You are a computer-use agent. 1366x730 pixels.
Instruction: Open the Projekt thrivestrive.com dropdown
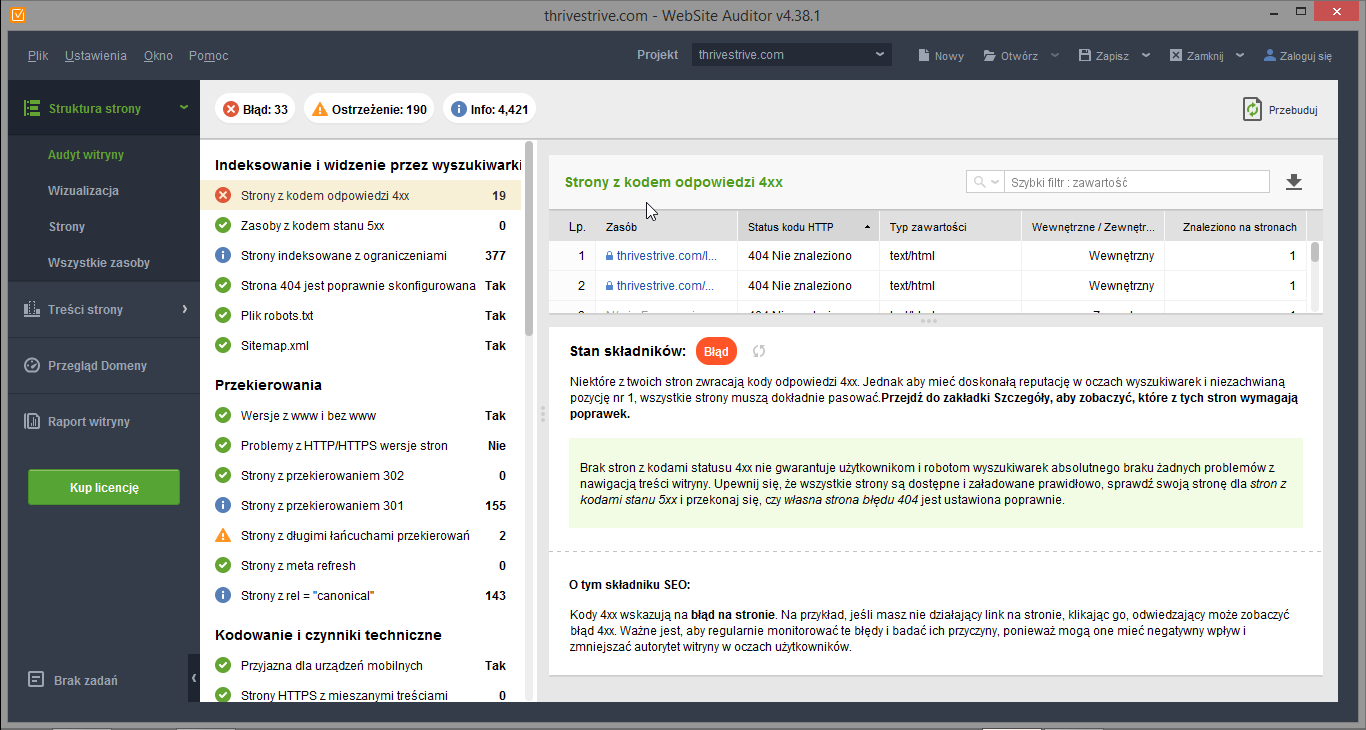[791, 55]
